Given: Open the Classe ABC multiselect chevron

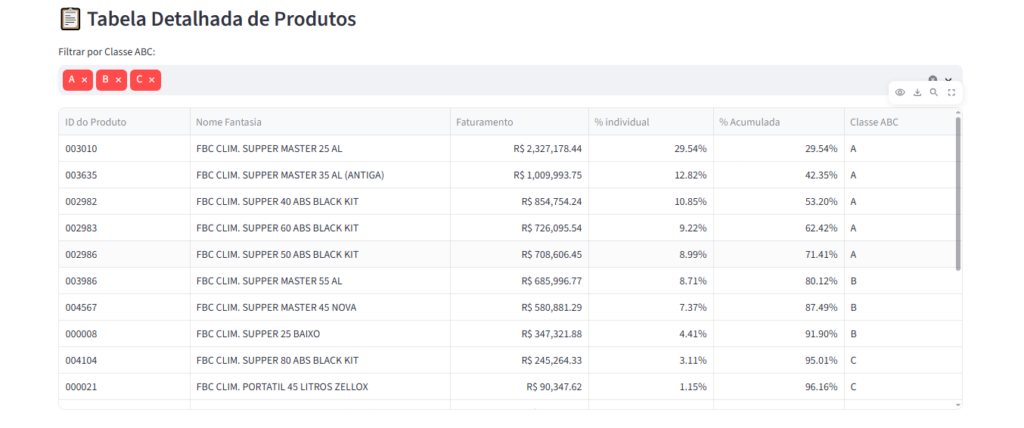Looking at the screenshot, I should [x=948, y=79].
